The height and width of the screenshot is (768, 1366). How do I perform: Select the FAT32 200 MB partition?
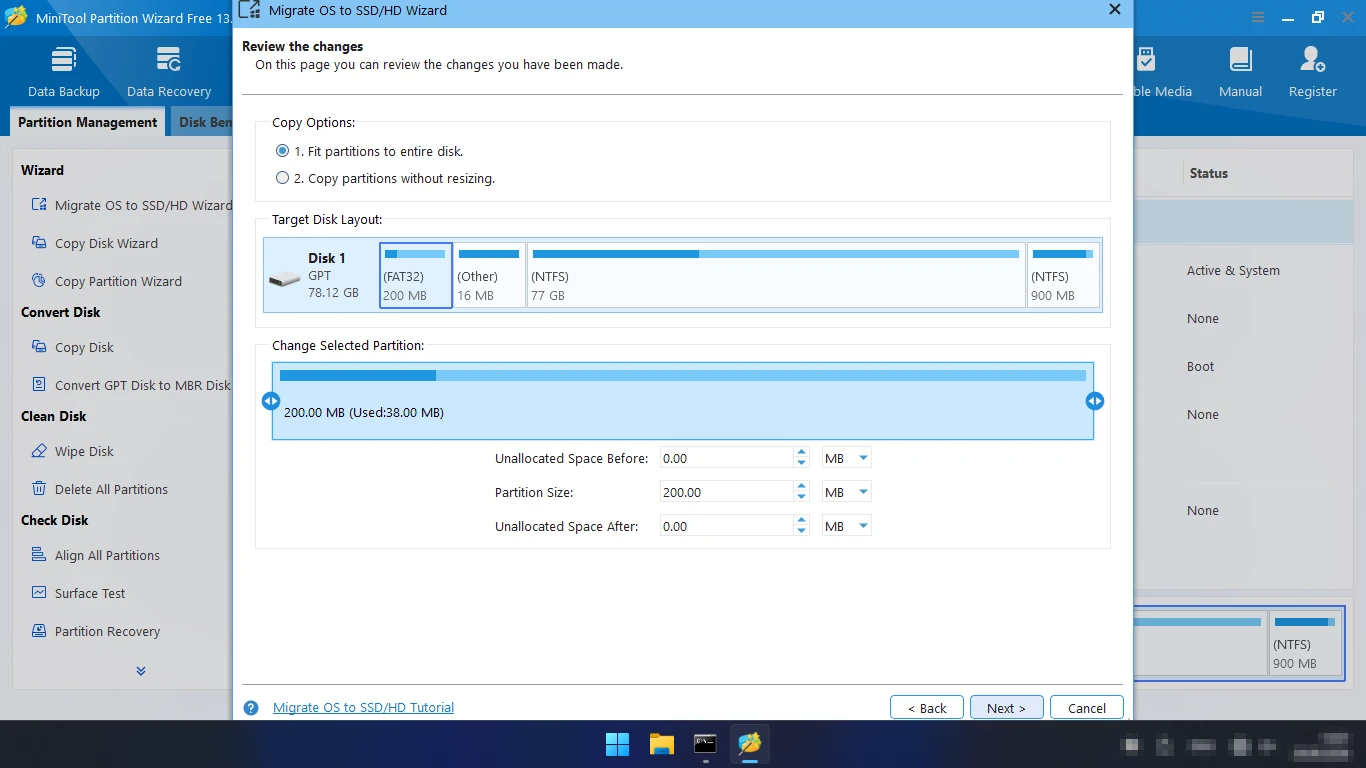(416, 275)
